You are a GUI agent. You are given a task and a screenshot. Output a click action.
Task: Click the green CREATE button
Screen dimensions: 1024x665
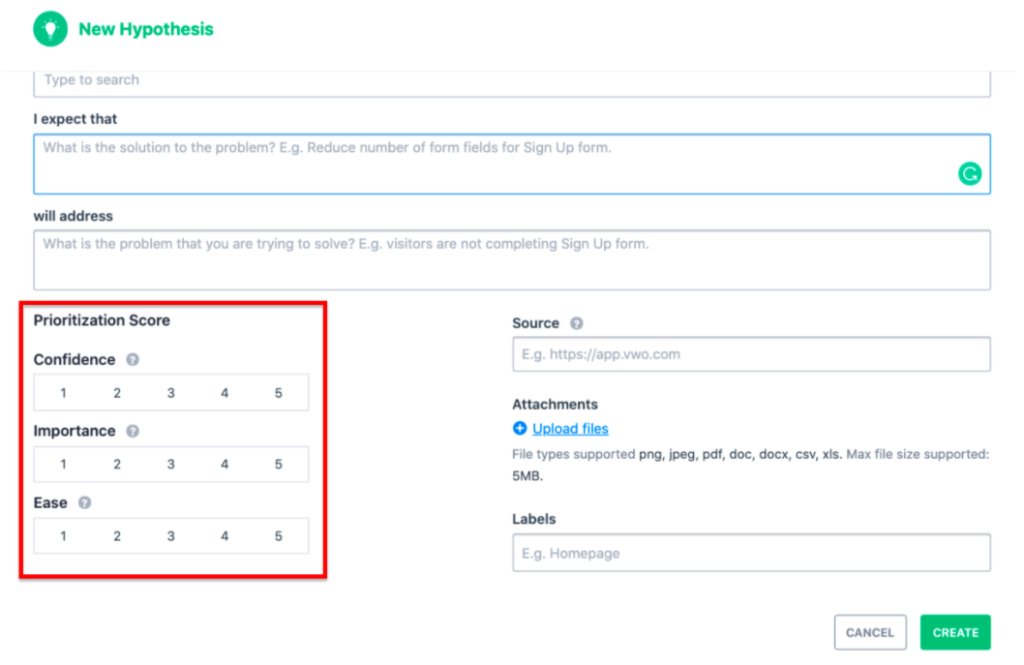[955, 632]
